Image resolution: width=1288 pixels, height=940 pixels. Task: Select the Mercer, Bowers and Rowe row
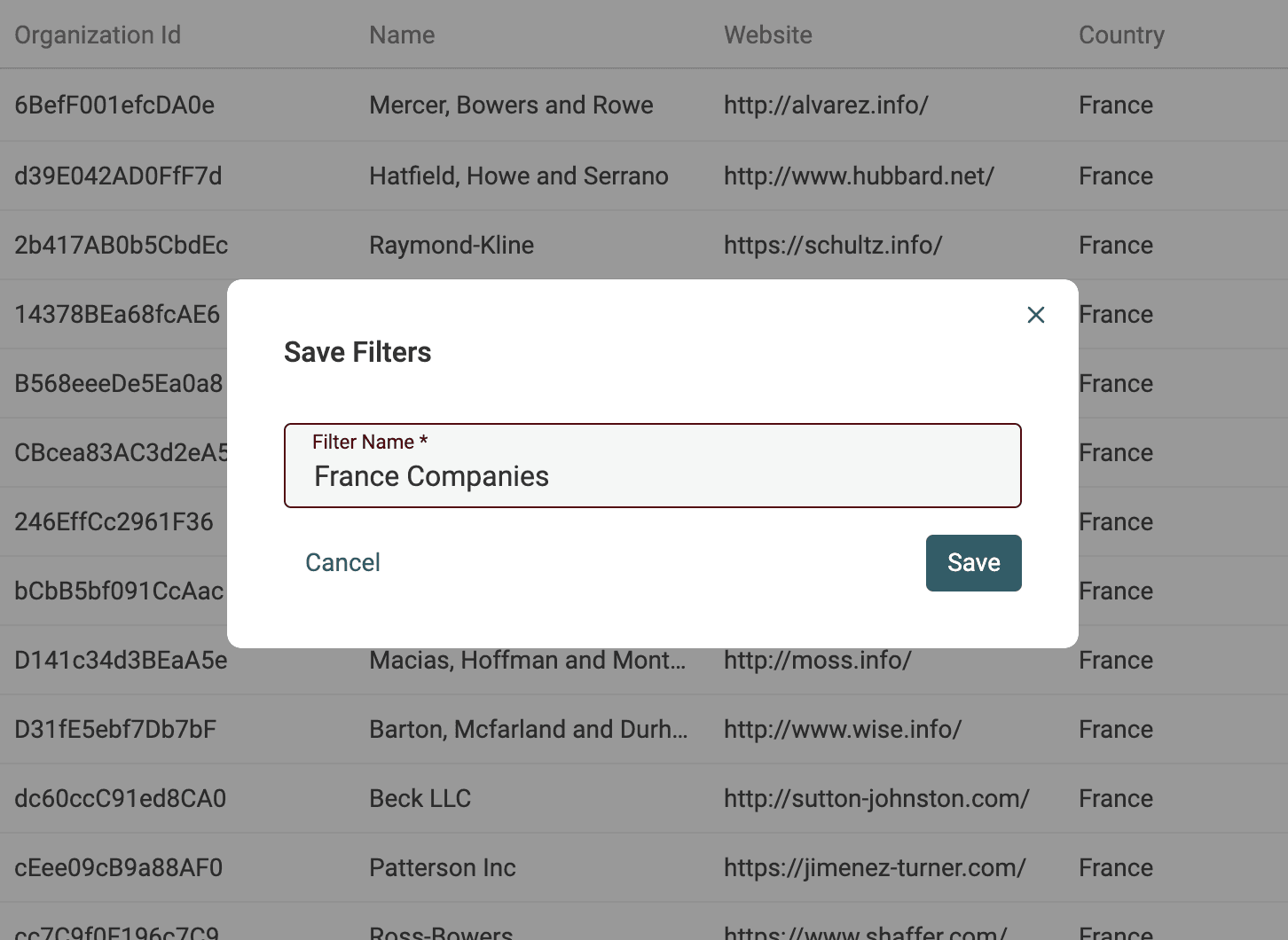(x=511, y=105)
